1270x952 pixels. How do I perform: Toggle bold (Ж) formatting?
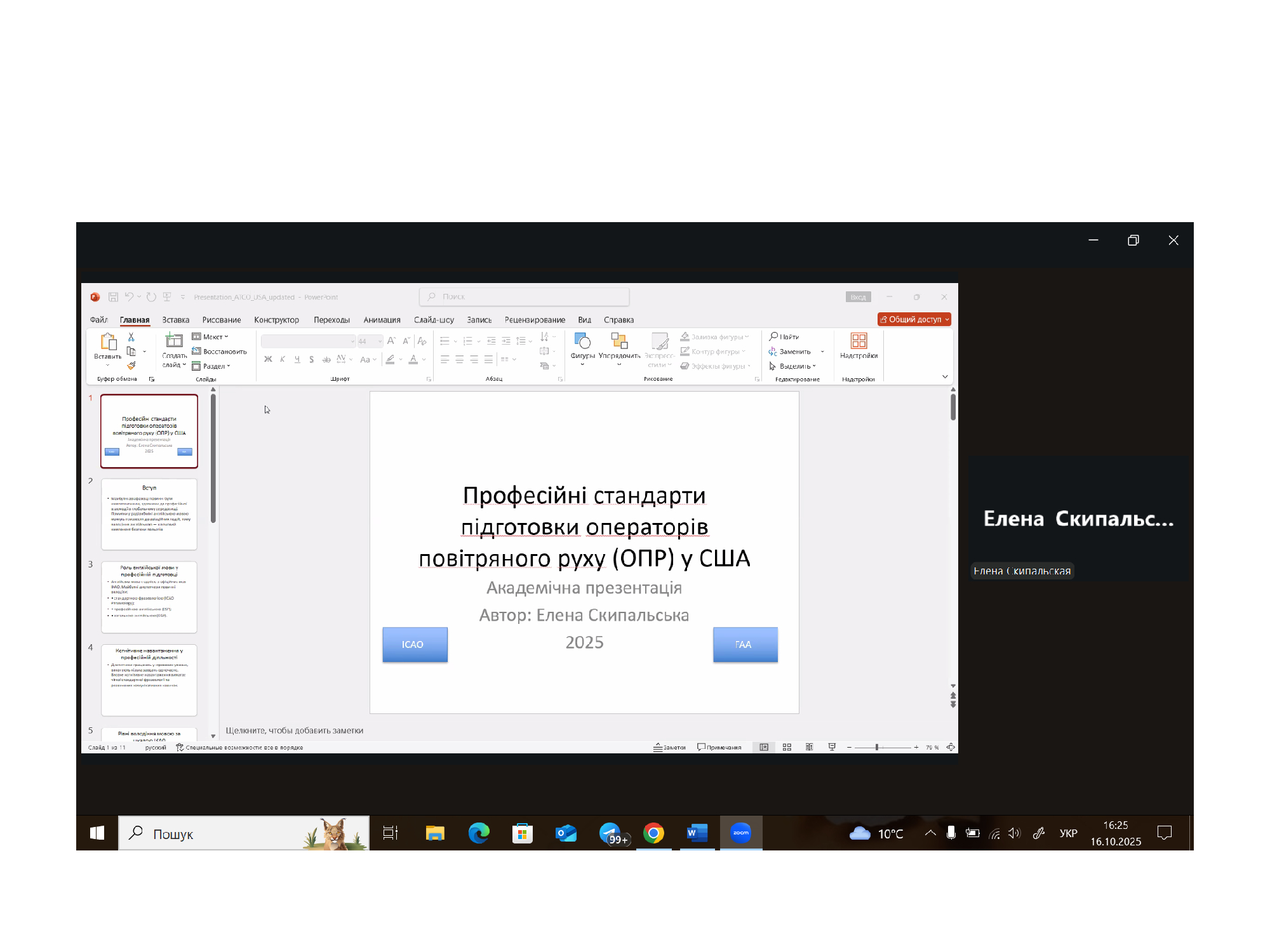click(268, 359)
